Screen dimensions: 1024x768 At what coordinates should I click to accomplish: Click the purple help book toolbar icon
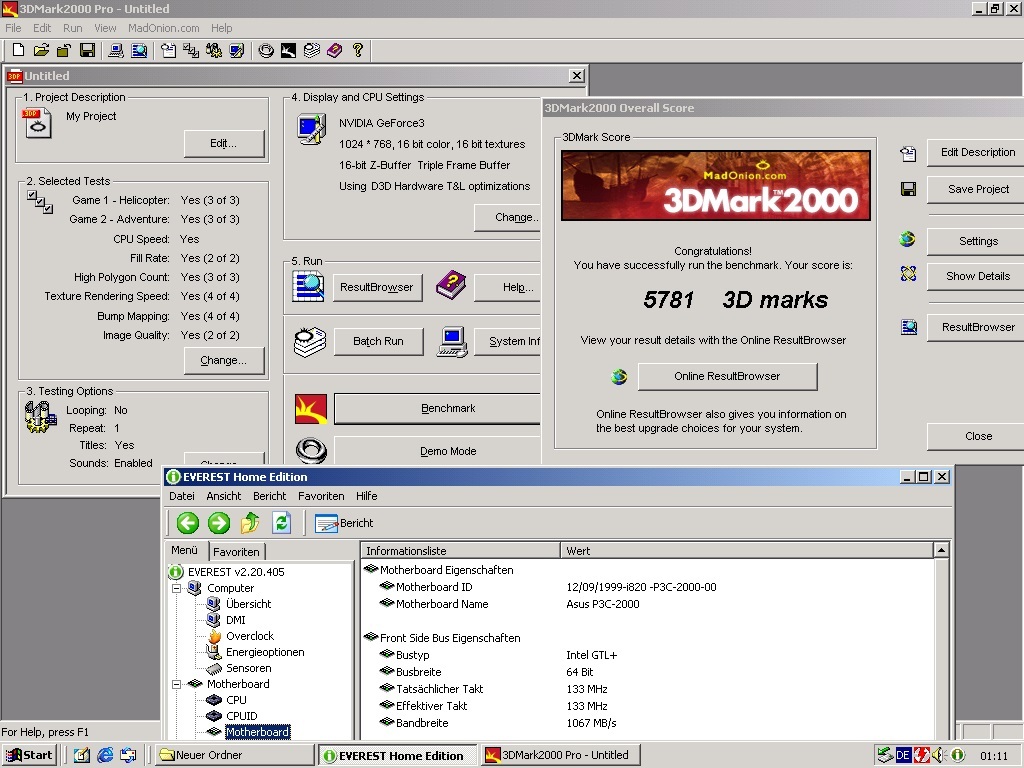[x=334, y=50]
